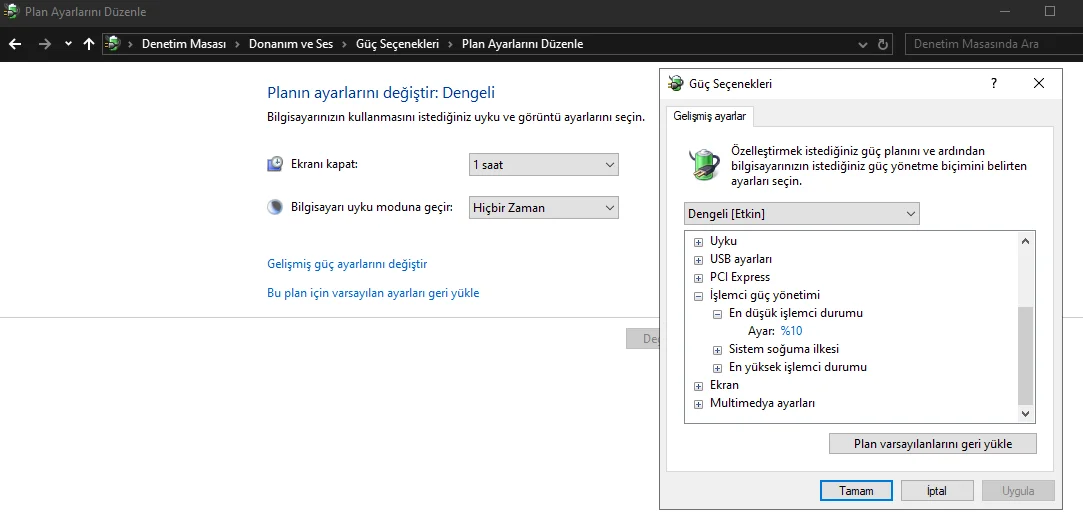
Task: Select the Gelişmiş ayarlar tab
Action: tap(710, 116)
